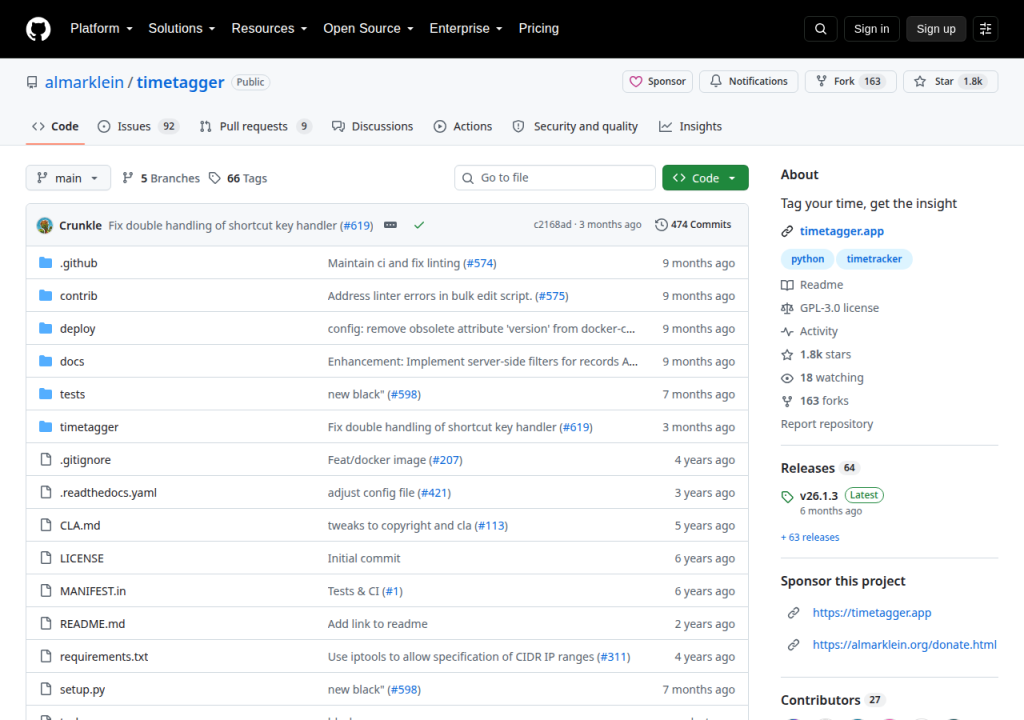This screenshot has height=720, width=1024.
Task: Click the Sign in button
Action: [x=871, y=29]
